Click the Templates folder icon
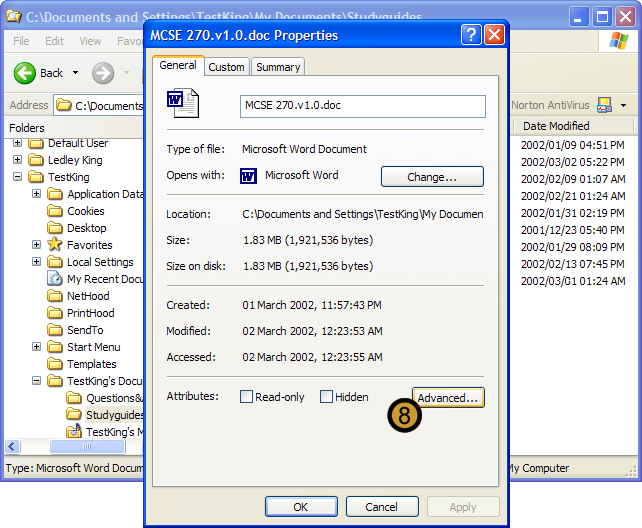 pos(54,363)
